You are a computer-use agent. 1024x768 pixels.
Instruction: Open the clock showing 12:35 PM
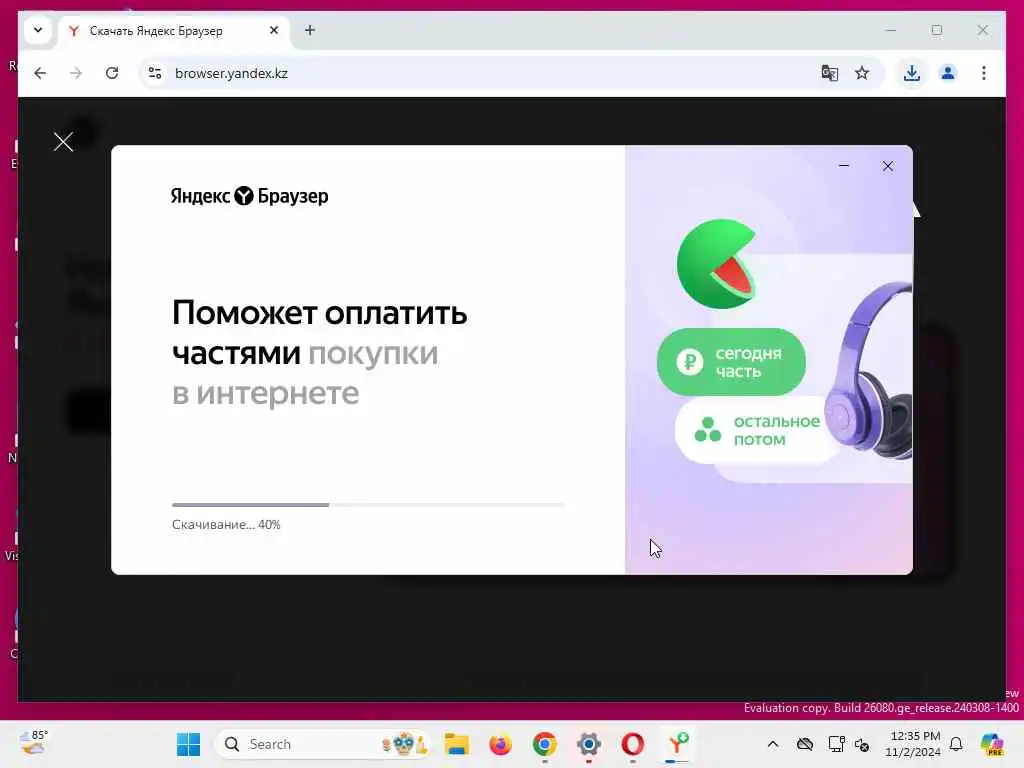tap(914, 744)
